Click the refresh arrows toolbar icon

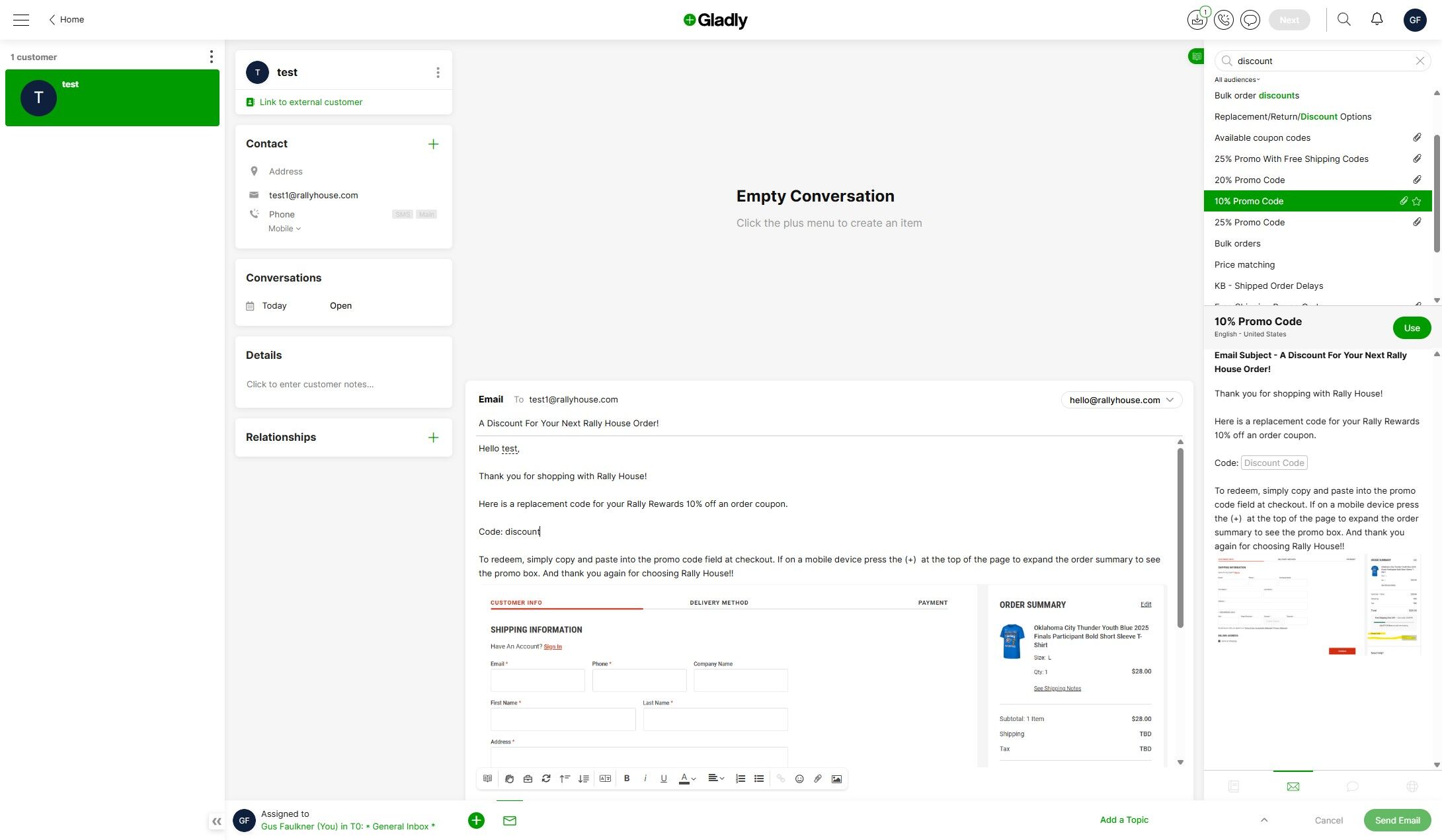pos(546,779)
